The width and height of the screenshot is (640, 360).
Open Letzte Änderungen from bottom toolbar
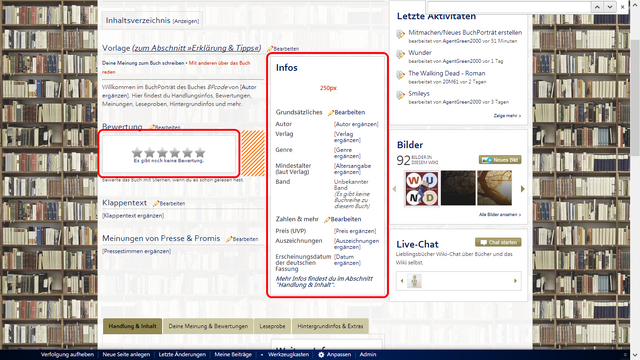click(182, 354)
